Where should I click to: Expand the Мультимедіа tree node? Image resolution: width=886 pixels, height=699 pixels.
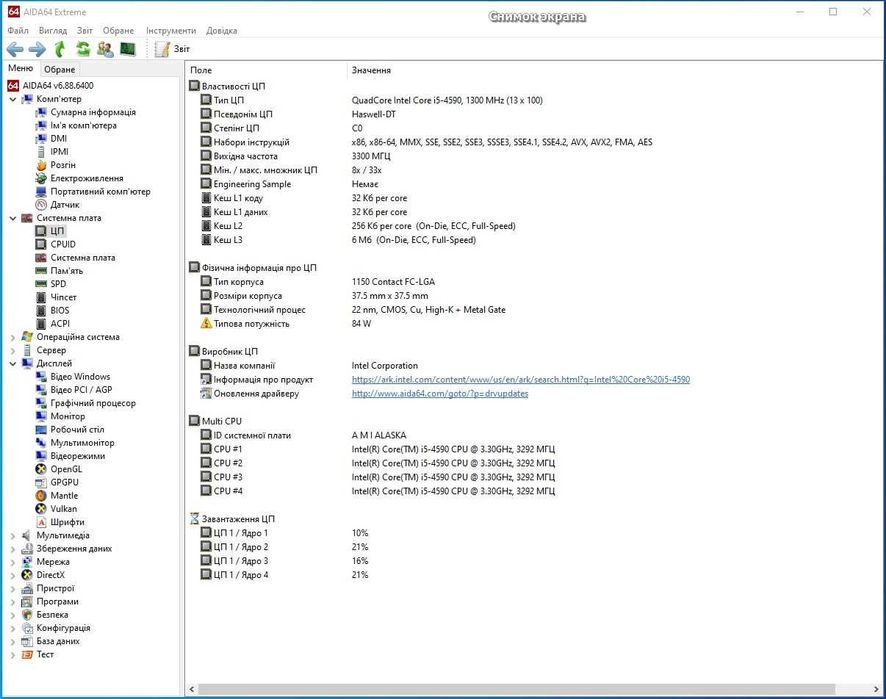[13, 536]
